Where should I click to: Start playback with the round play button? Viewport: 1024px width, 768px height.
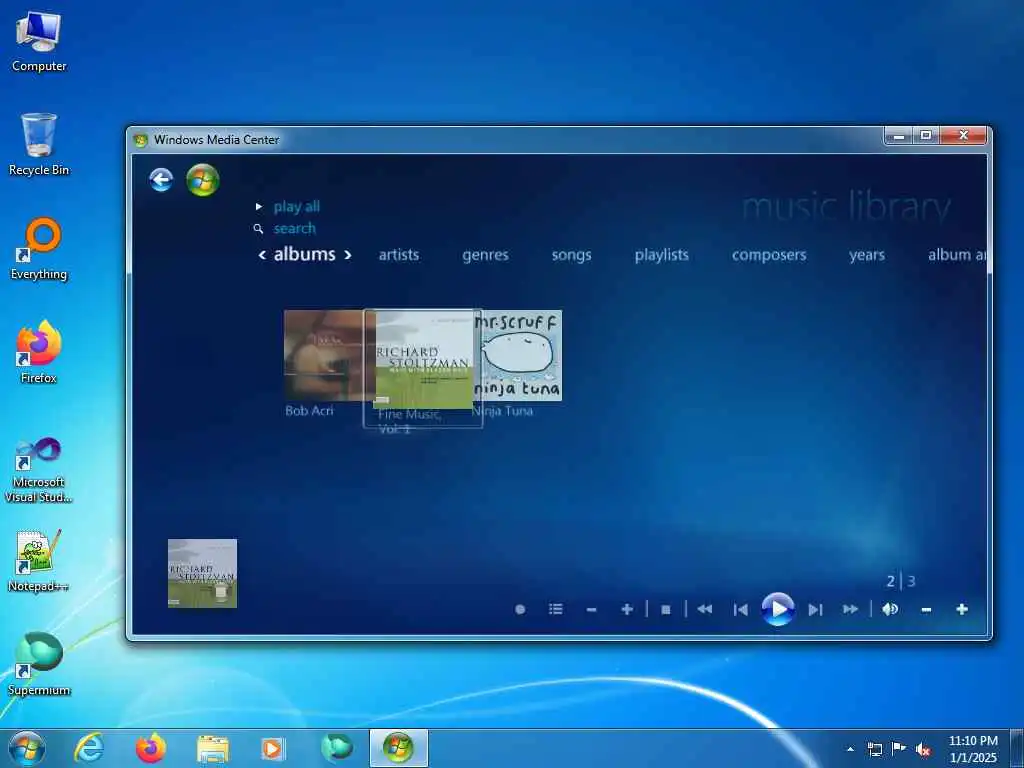pyautogui.click(x=778, y=609)
